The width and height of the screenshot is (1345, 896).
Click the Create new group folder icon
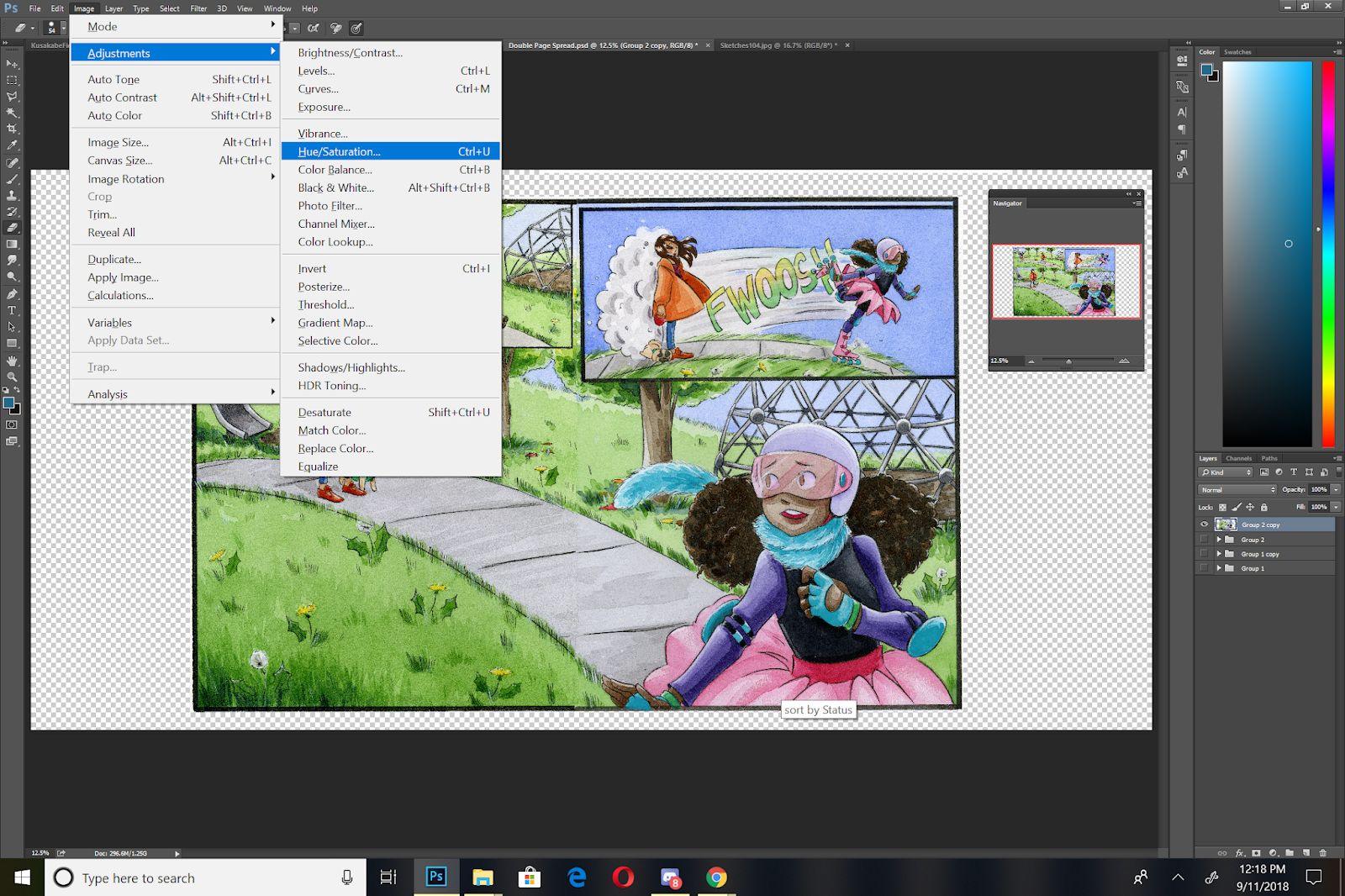coord(1290,852)
